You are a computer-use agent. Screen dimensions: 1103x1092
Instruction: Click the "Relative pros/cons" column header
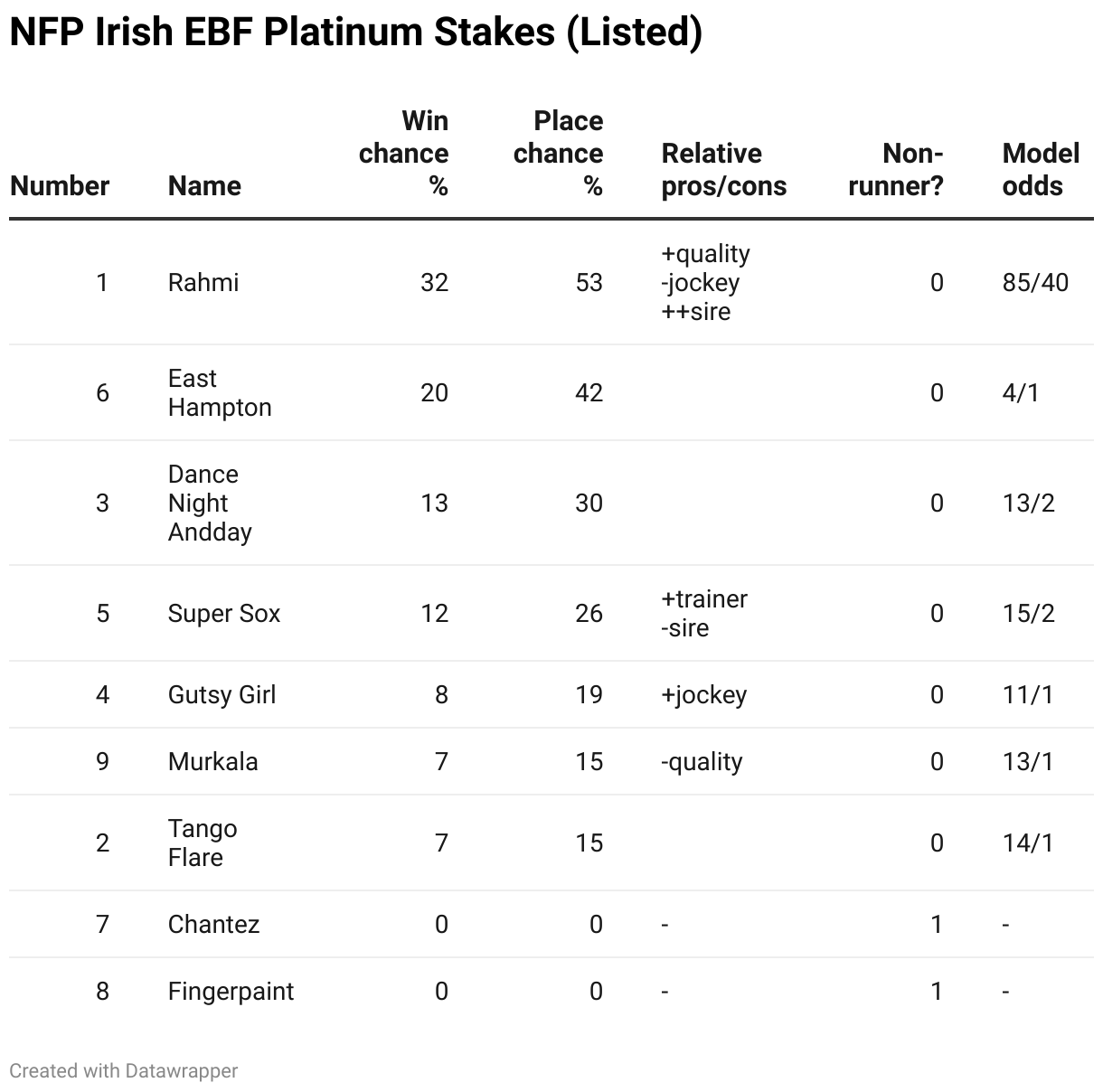coord(723,170)
